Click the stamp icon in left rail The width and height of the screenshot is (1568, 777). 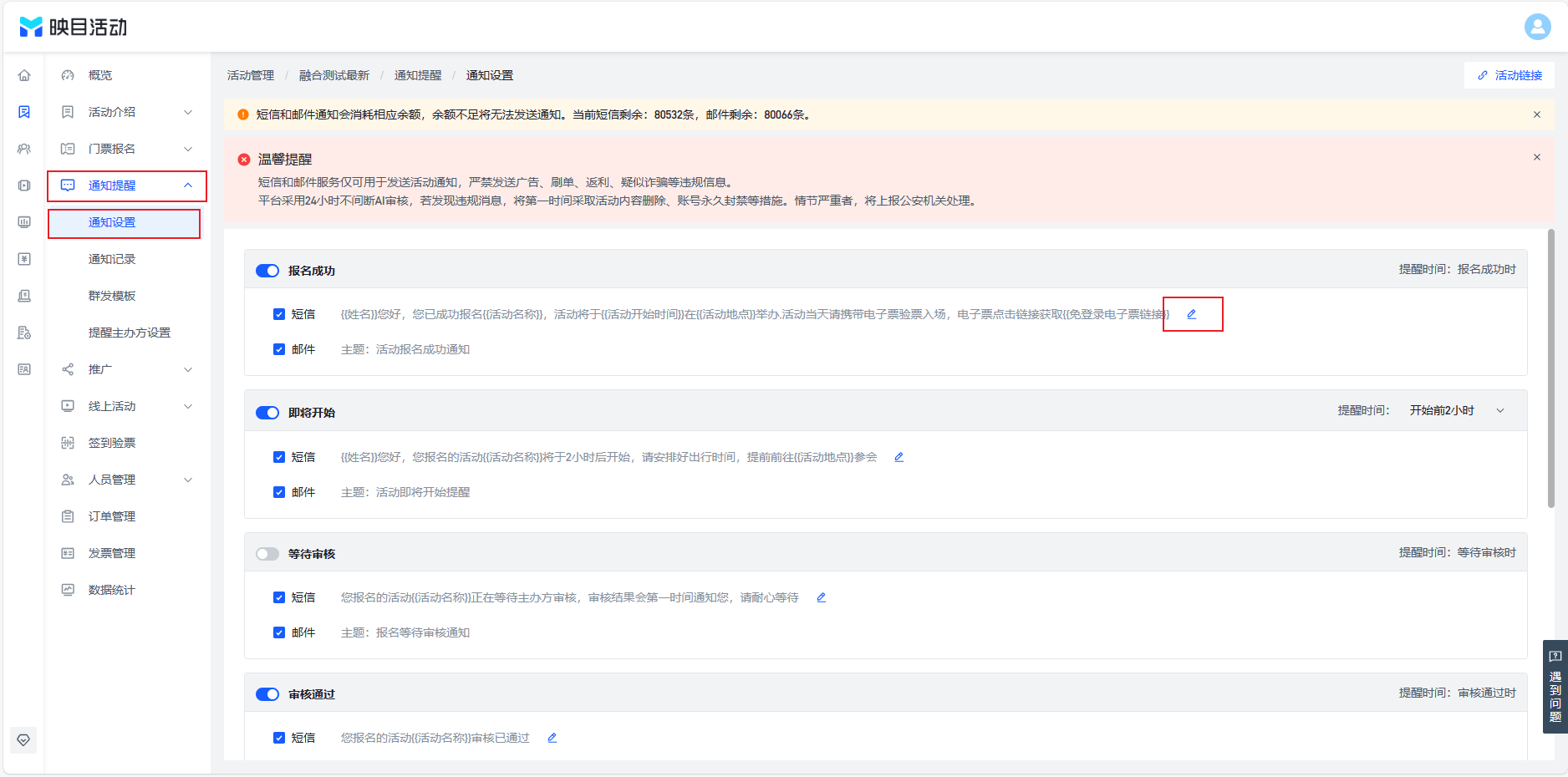[24, 296]
